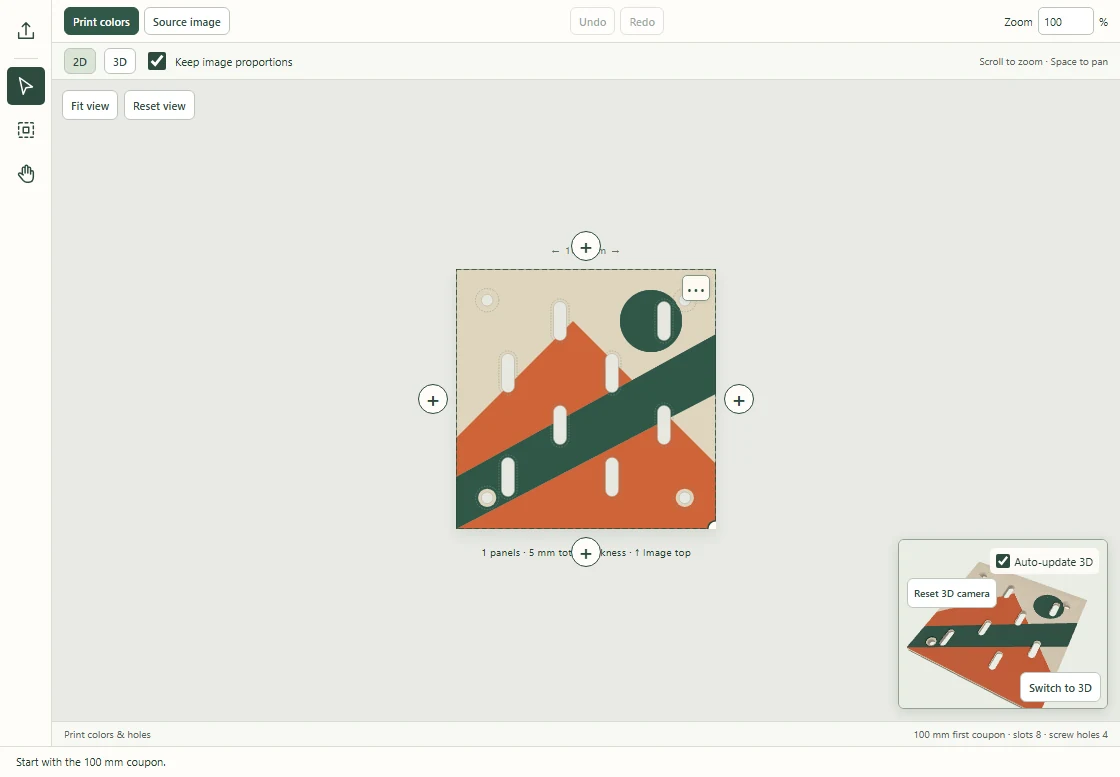Select the 3D view mode
Image resolution: width=1120 pixels, height=777 pixels.
point(120,61)
